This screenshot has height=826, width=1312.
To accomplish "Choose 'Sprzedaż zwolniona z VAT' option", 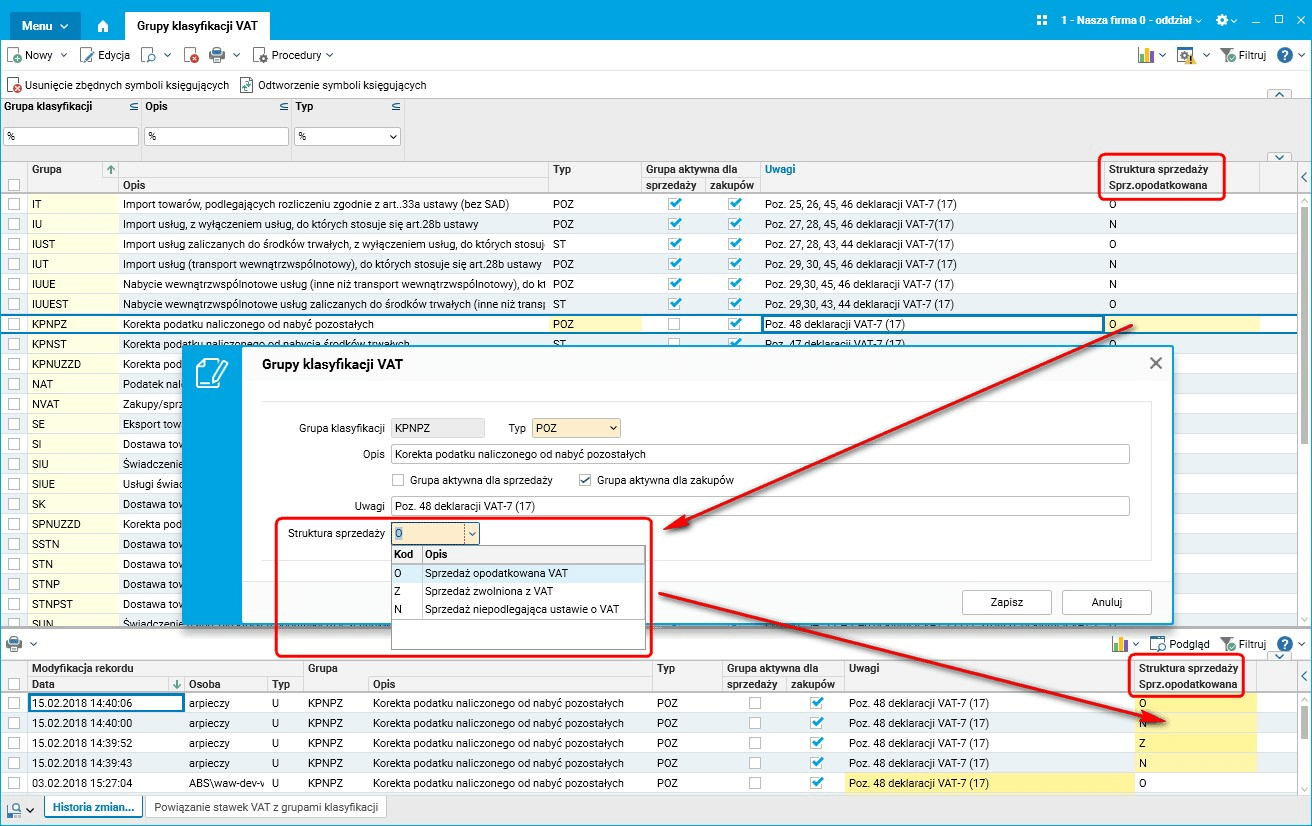I will (x=518, y=591).
